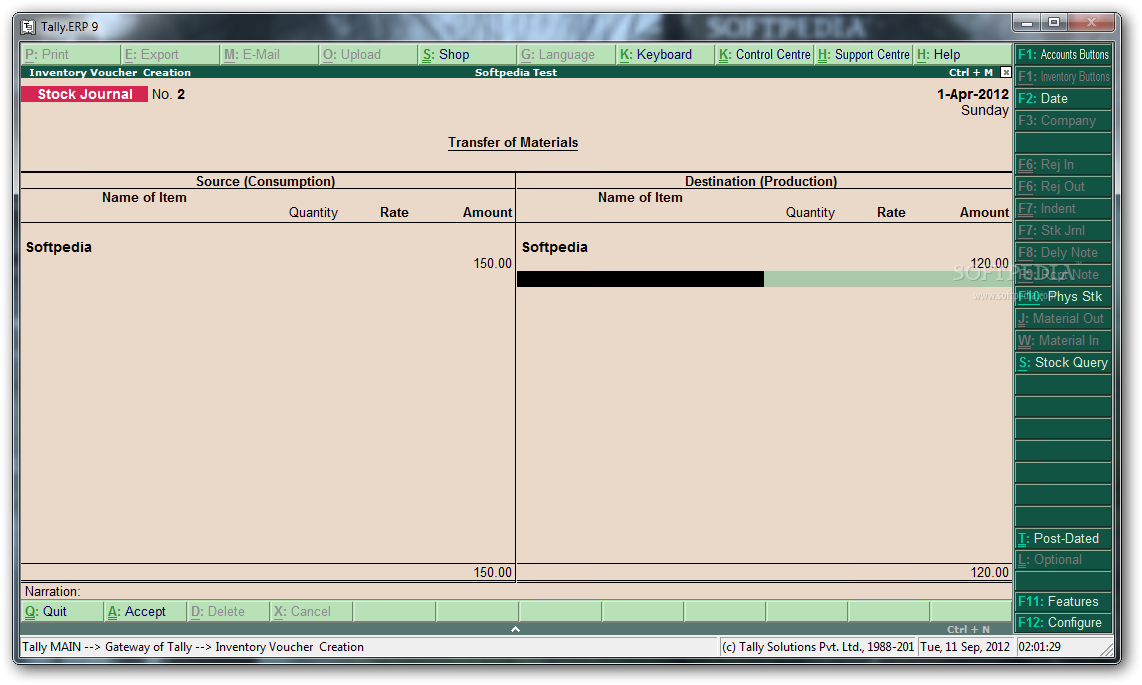The image size is (1142, 685).
Task: Switch to F1: Accounts Buttons
Action: (x=1063, y=55)
